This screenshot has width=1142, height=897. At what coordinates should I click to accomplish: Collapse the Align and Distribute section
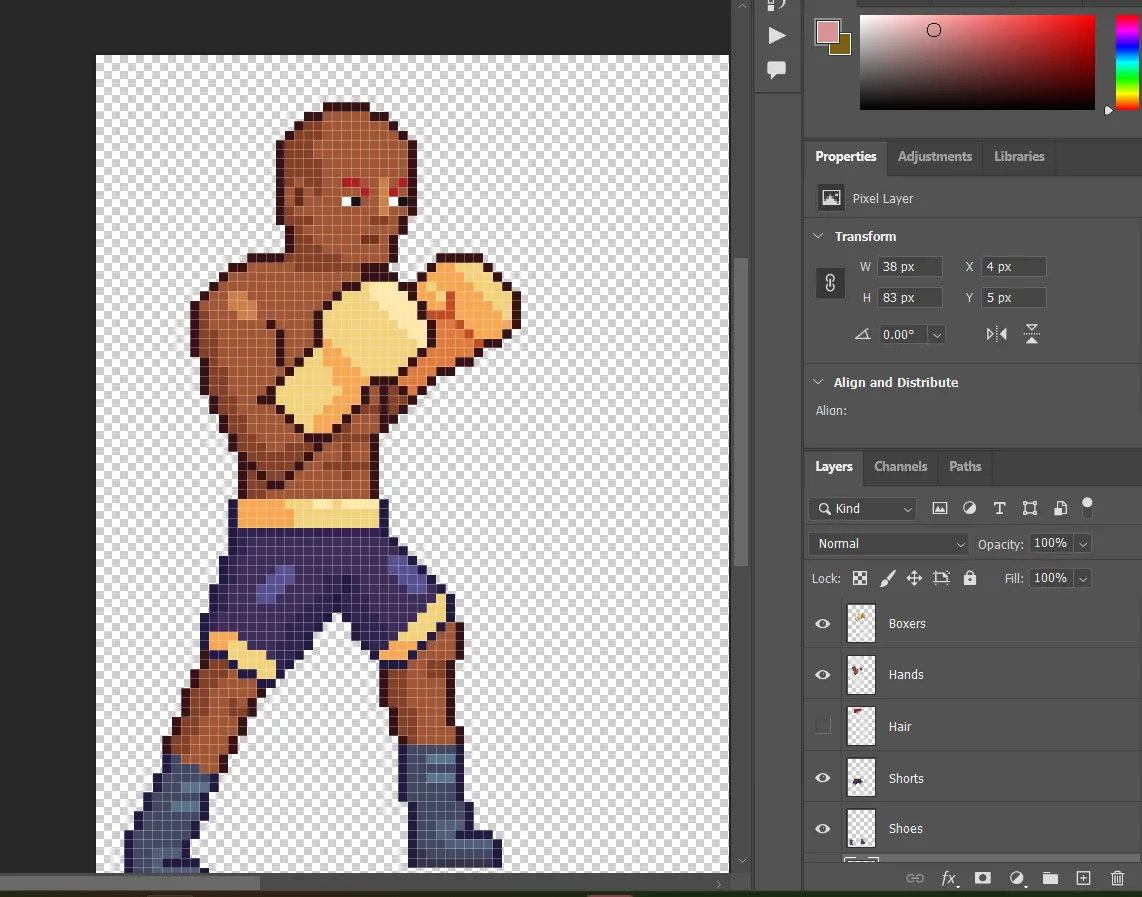pos(819,383)
